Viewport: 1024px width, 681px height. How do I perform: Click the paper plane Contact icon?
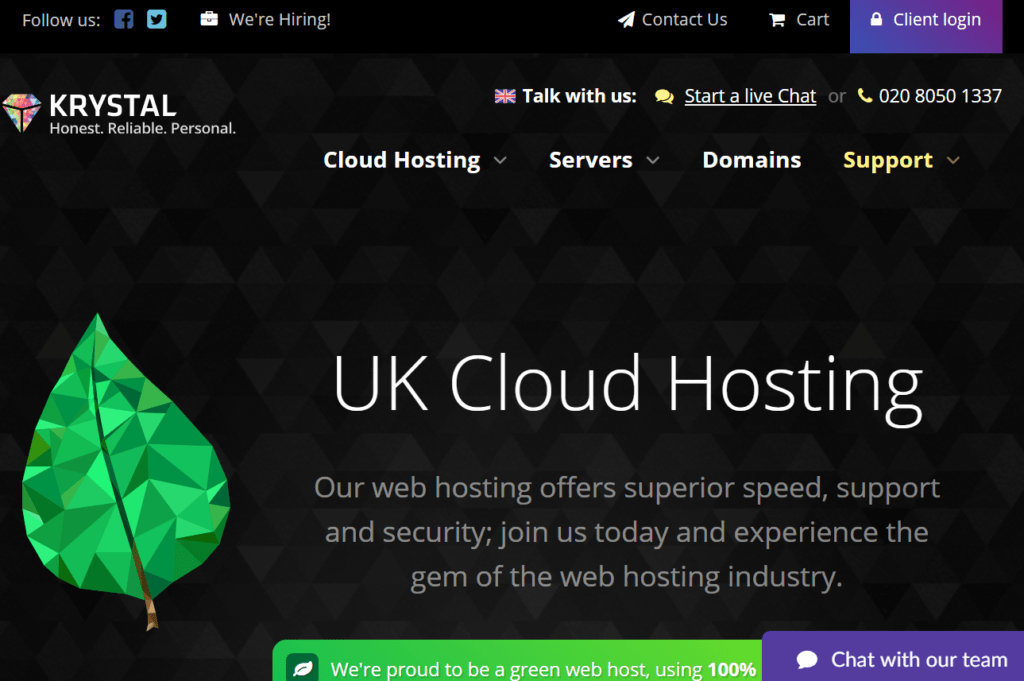coord(626,20)
